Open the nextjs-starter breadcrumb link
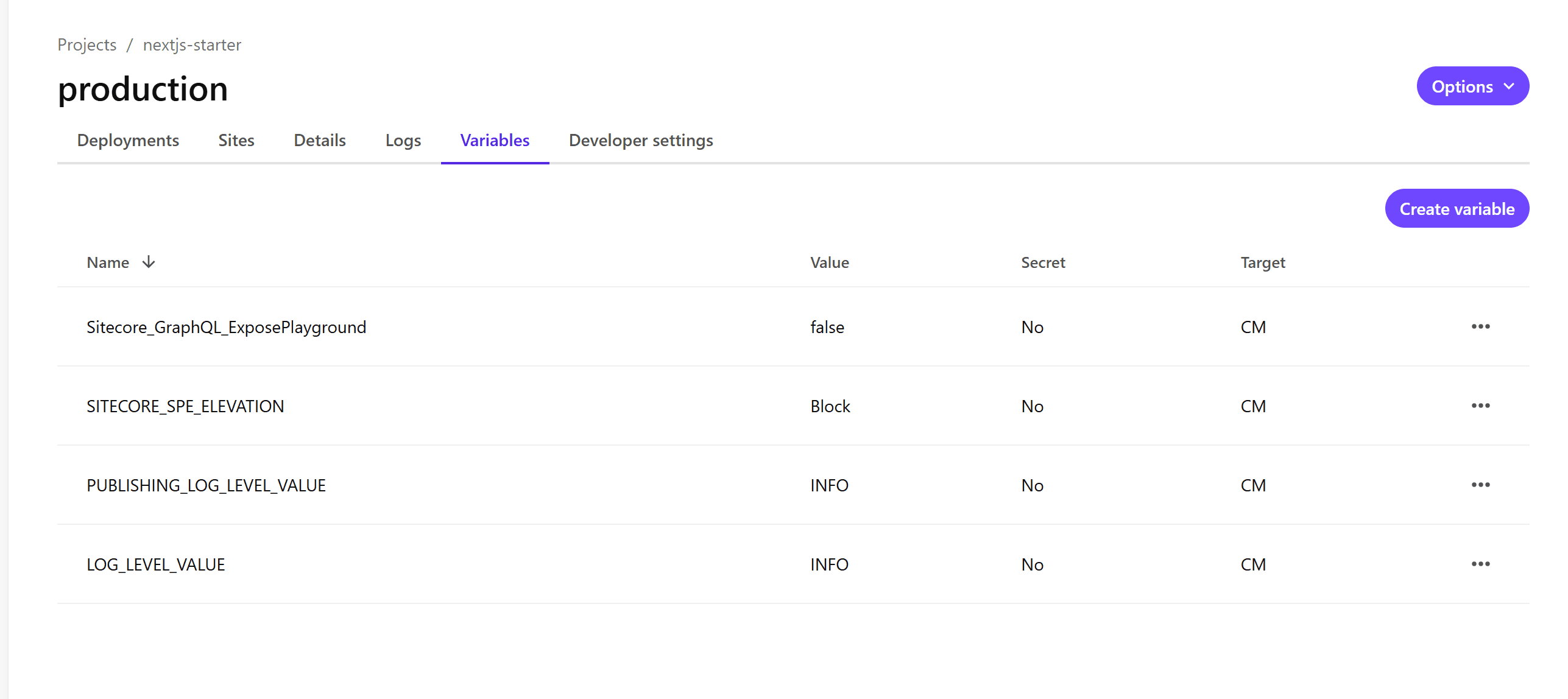 coord(192,45)
